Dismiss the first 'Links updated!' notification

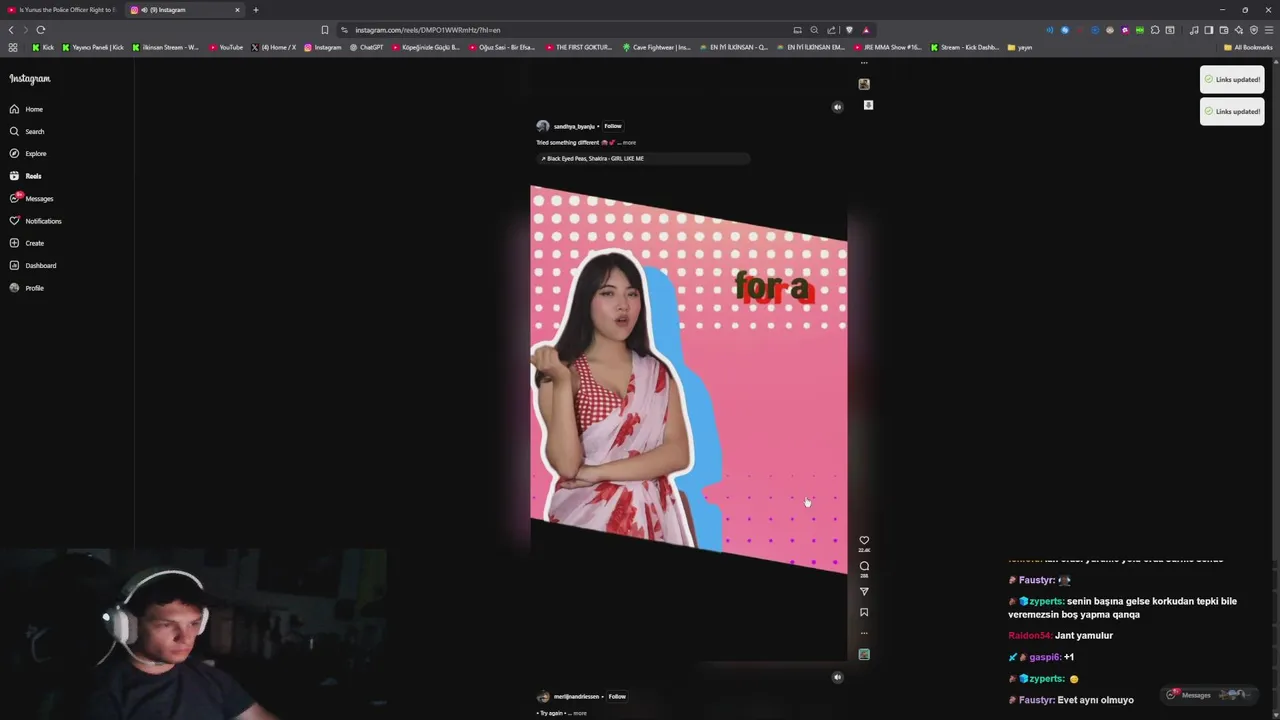1232,80
